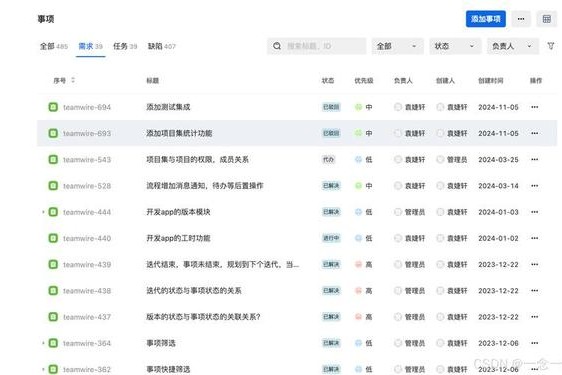
Task: Open item 添加测试集成
Action: (x=168, y=107)
